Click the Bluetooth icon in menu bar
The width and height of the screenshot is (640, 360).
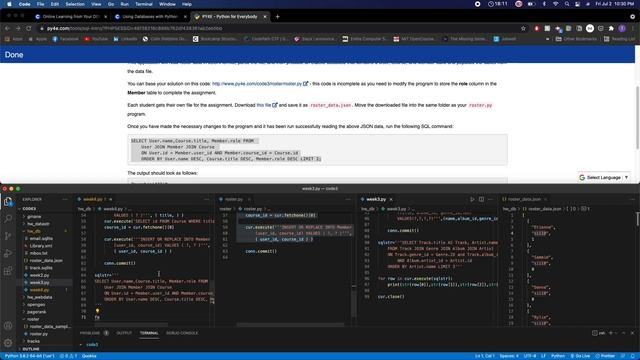point(544,4)
